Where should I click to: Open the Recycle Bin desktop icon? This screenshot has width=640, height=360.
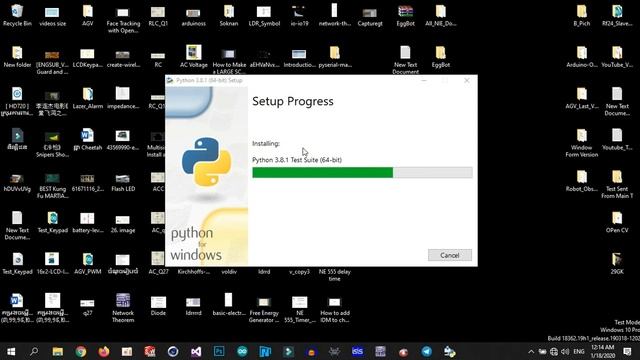click(x=17, y=16)
